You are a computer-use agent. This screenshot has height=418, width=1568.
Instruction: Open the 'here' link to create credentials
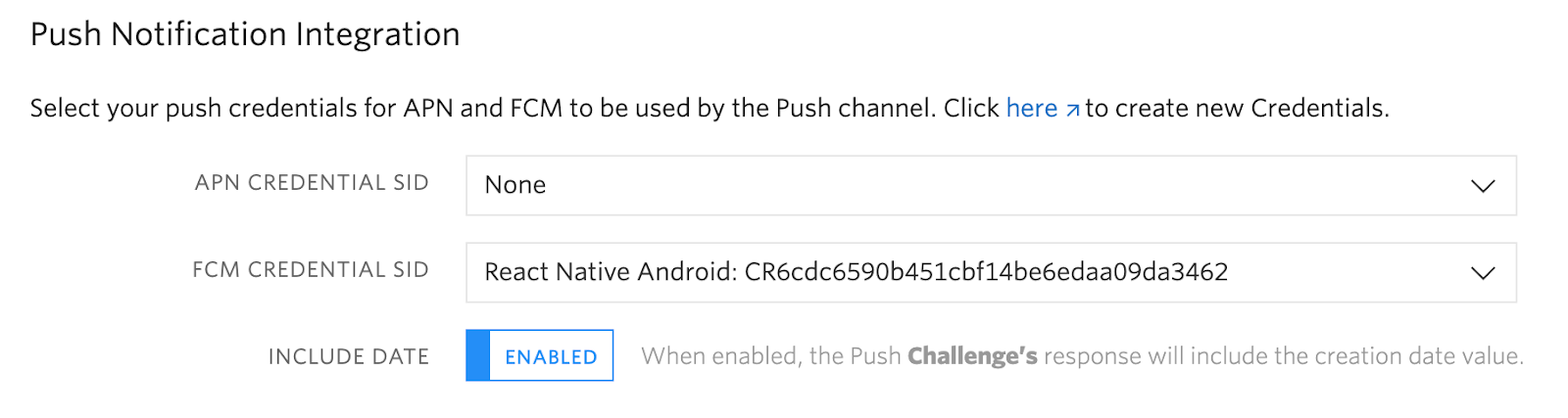(1031, 108)
